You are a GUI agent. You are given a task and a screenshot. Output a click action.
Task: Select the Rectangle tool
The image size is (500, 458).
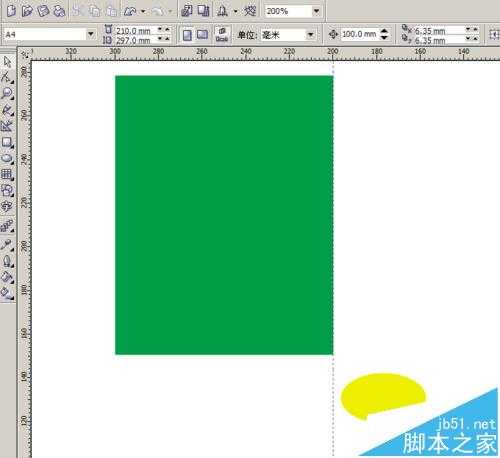point(7,142)
